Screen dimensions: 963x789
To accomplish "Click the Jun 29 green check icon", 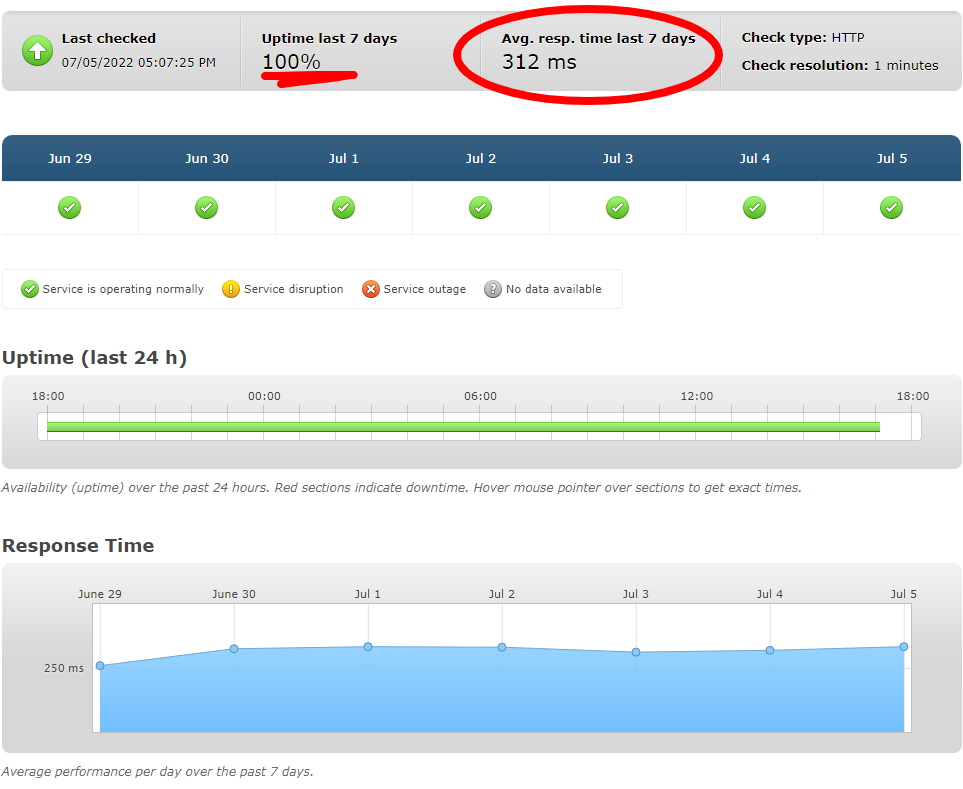I will click(69, 208).
